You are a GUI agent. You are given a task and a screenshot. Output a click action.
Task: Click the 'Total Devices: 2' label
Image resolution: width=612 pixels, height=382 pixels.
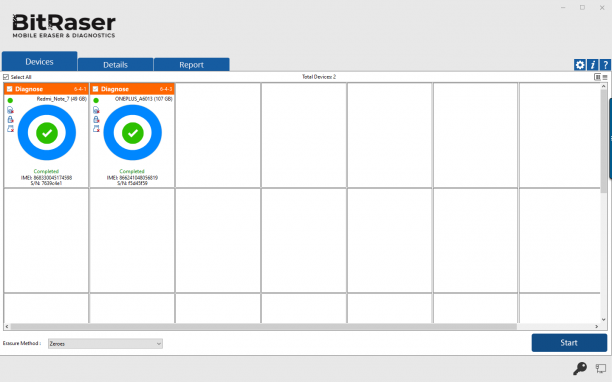[x=319, y=77]
